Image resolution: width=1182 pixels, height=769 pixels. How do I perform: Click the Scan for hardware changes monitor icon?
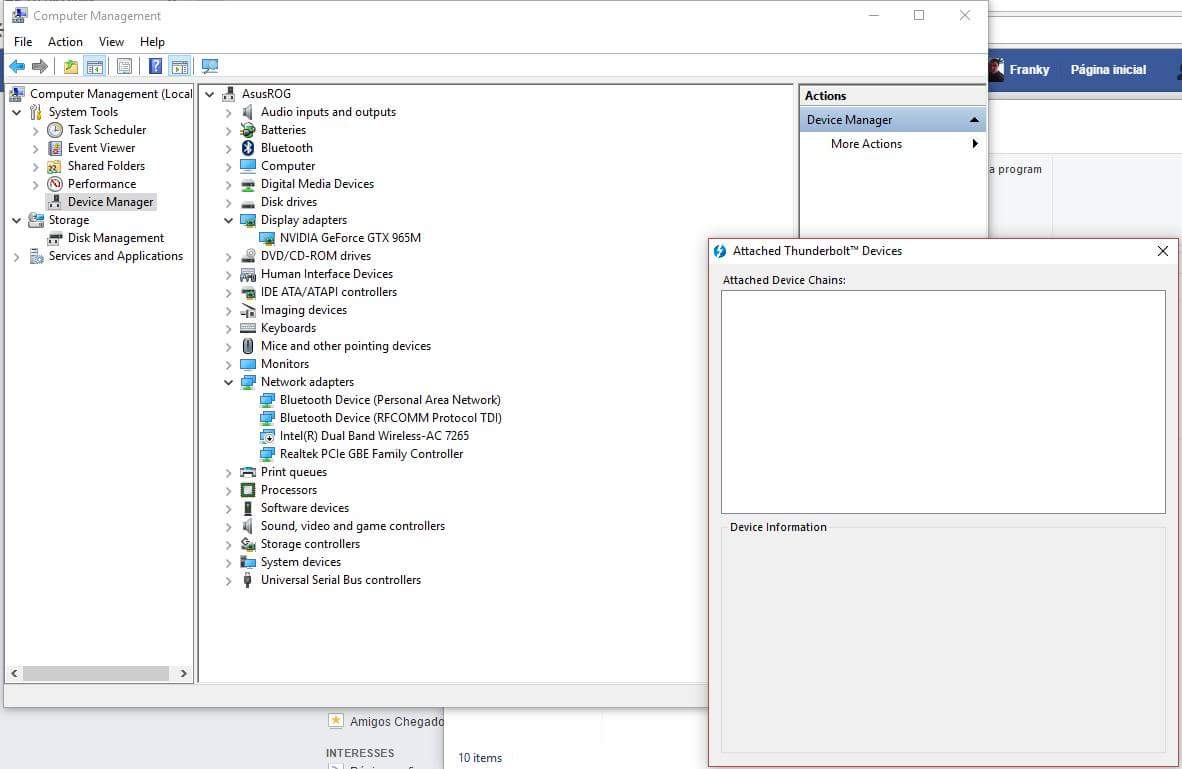[x=210, y=66]
